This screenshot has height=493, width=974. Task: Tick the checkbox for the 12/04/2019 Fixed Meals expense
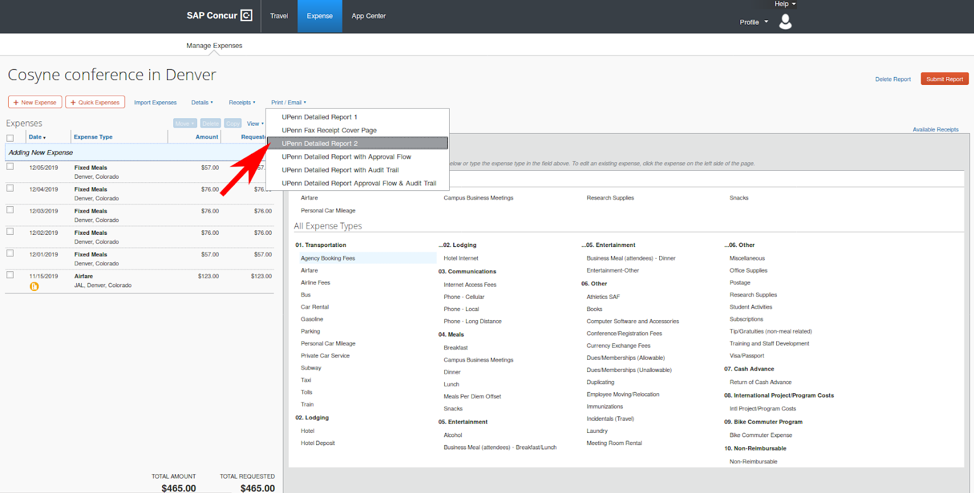(x=10, y=188)
